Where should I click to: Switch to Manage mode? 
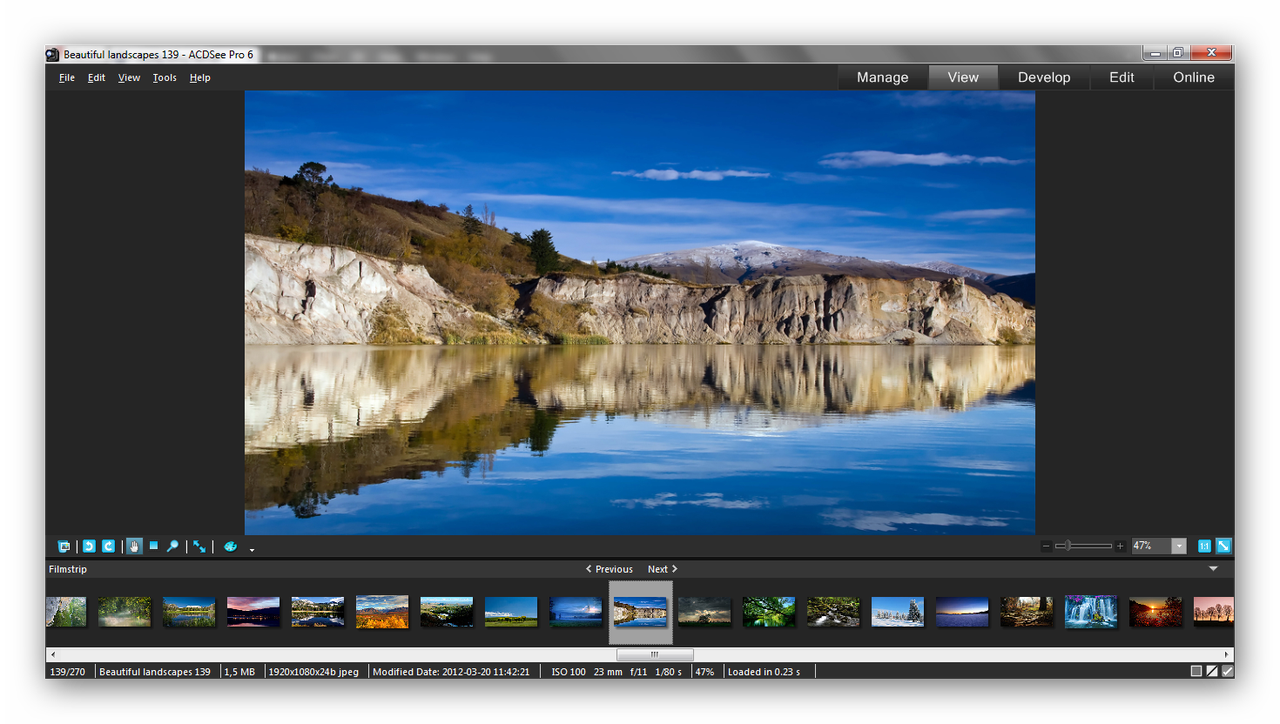click(x=883, y=77)
